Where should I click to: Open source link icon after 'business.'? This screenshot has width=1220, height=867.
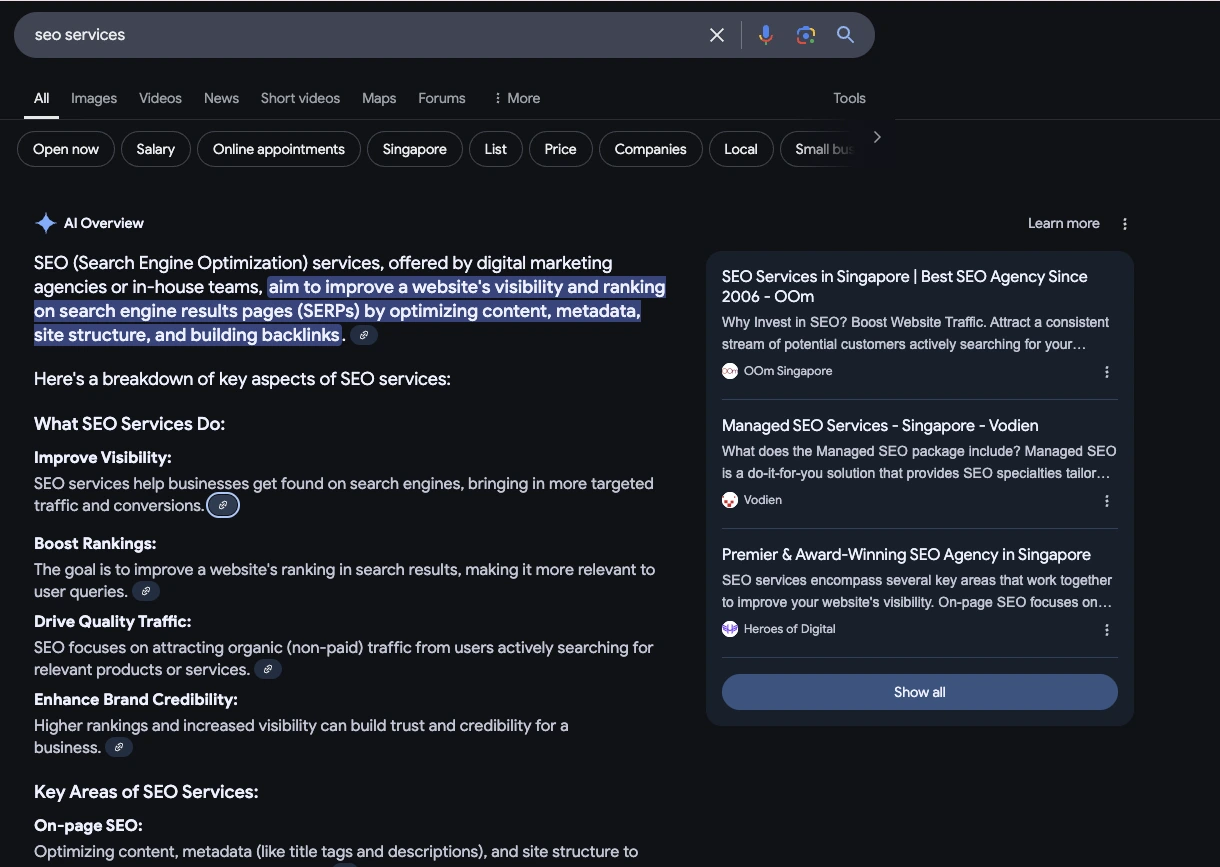pyautogui.click(x=119, y=747)
